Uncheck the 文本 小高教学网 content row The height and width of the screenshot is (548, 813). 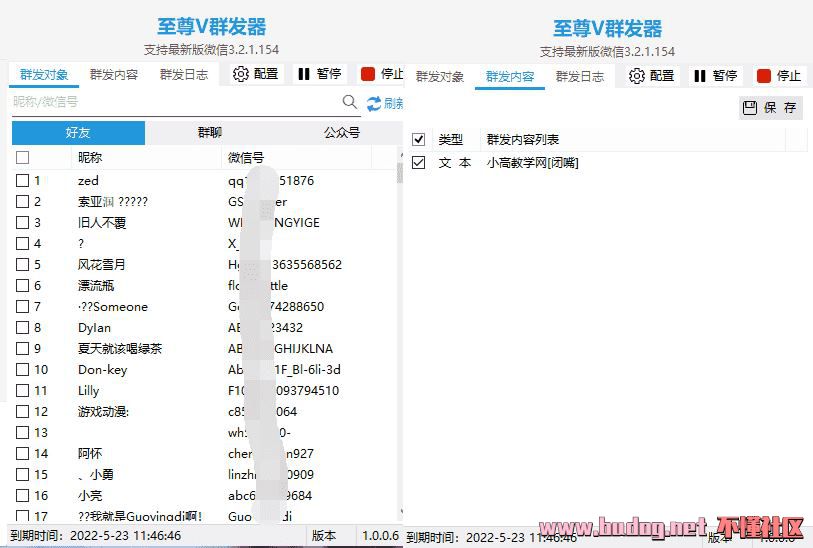click(x=418, y=163)
